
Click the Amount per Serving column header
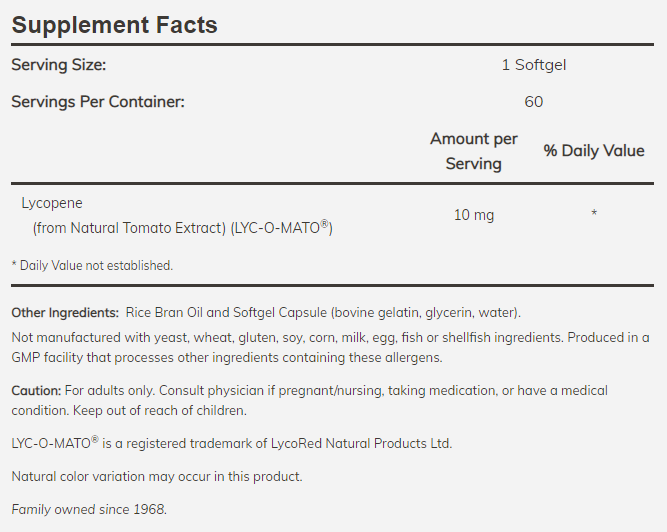pyautogui.click(x=473, y=150)
